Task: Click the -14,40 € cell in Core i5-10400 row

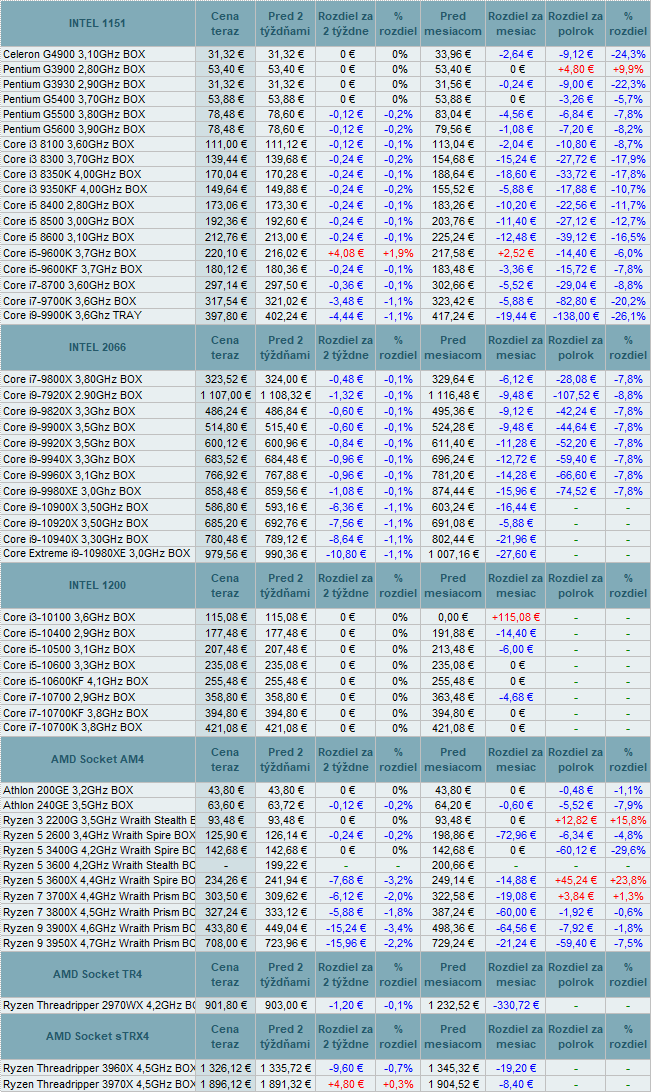Action: tap(516, 634)
